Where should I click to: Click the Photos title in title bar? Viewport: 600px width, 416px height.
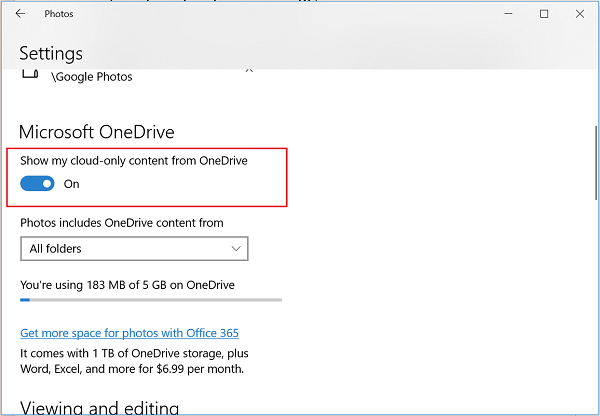pyautogui.click(x=59, y=14)
